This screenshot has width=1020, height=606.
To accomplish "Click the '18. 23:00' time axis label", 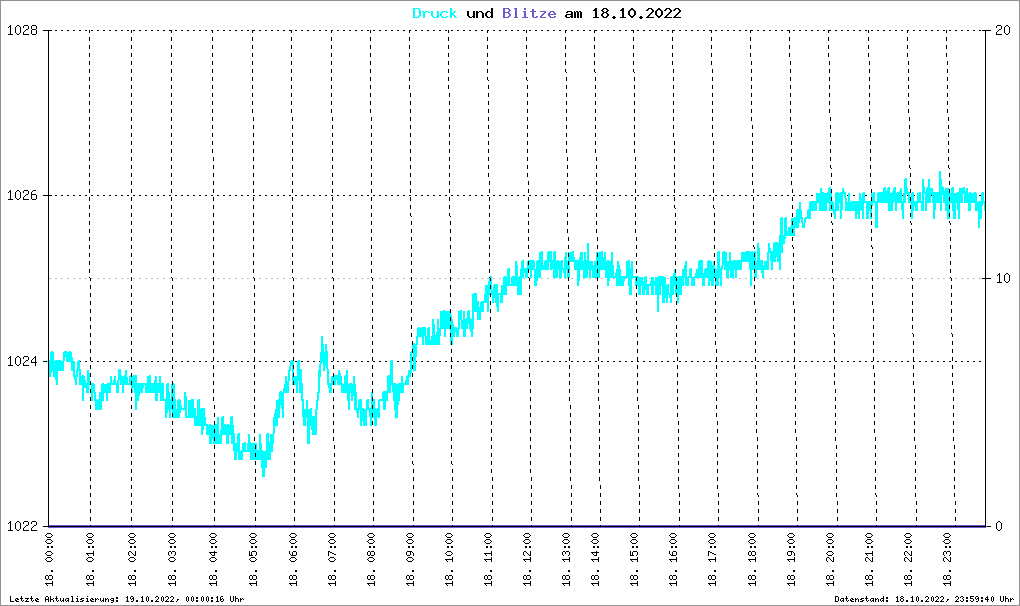I will point(948,559).
